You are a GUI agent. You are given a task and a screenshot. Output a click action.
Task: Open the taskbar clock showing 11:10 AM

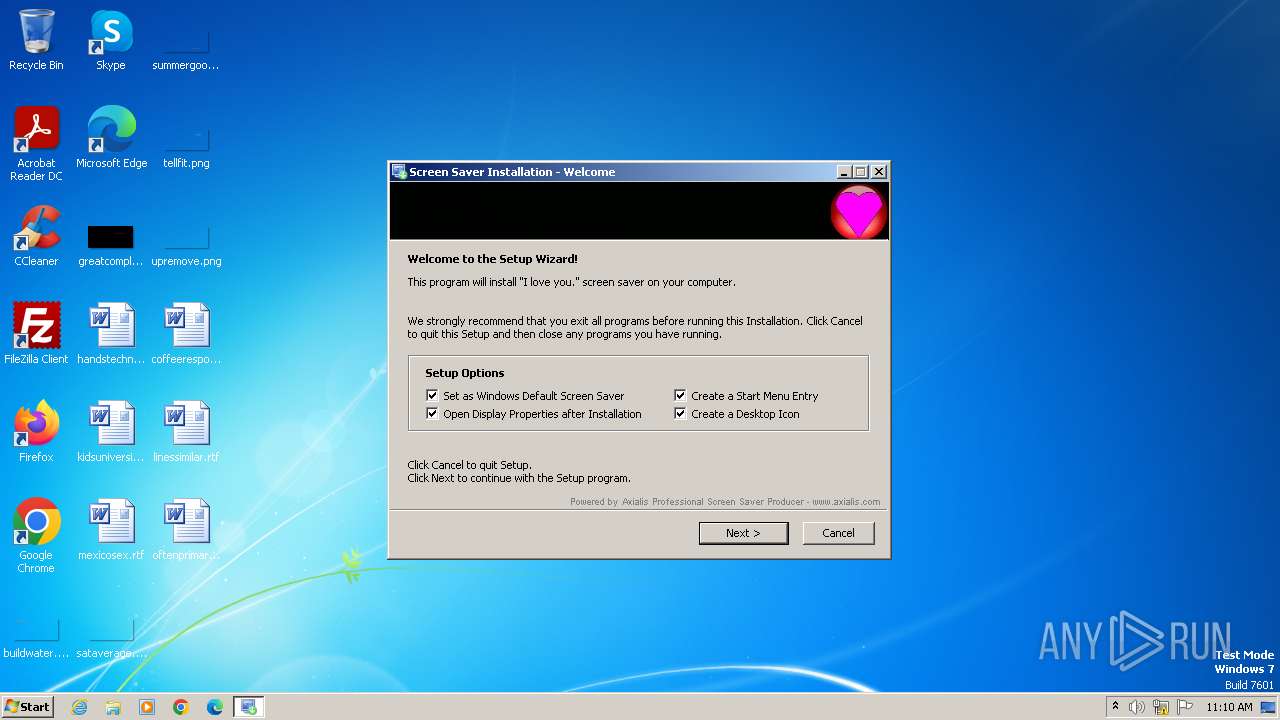point(1229,707)
